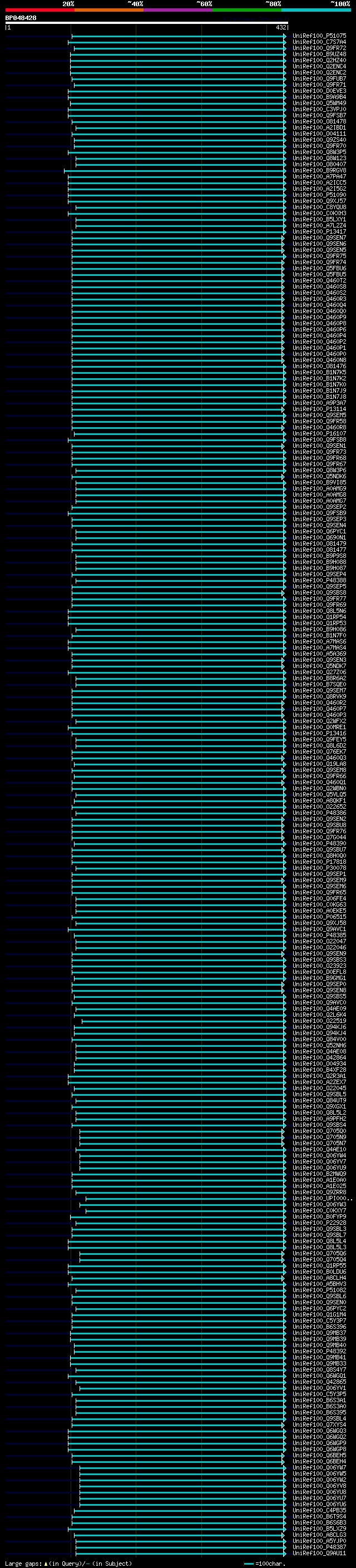The height and width of the screenshot is (1568, 356).
Task: Click the white query sequence bar
Action: point(146,22)
